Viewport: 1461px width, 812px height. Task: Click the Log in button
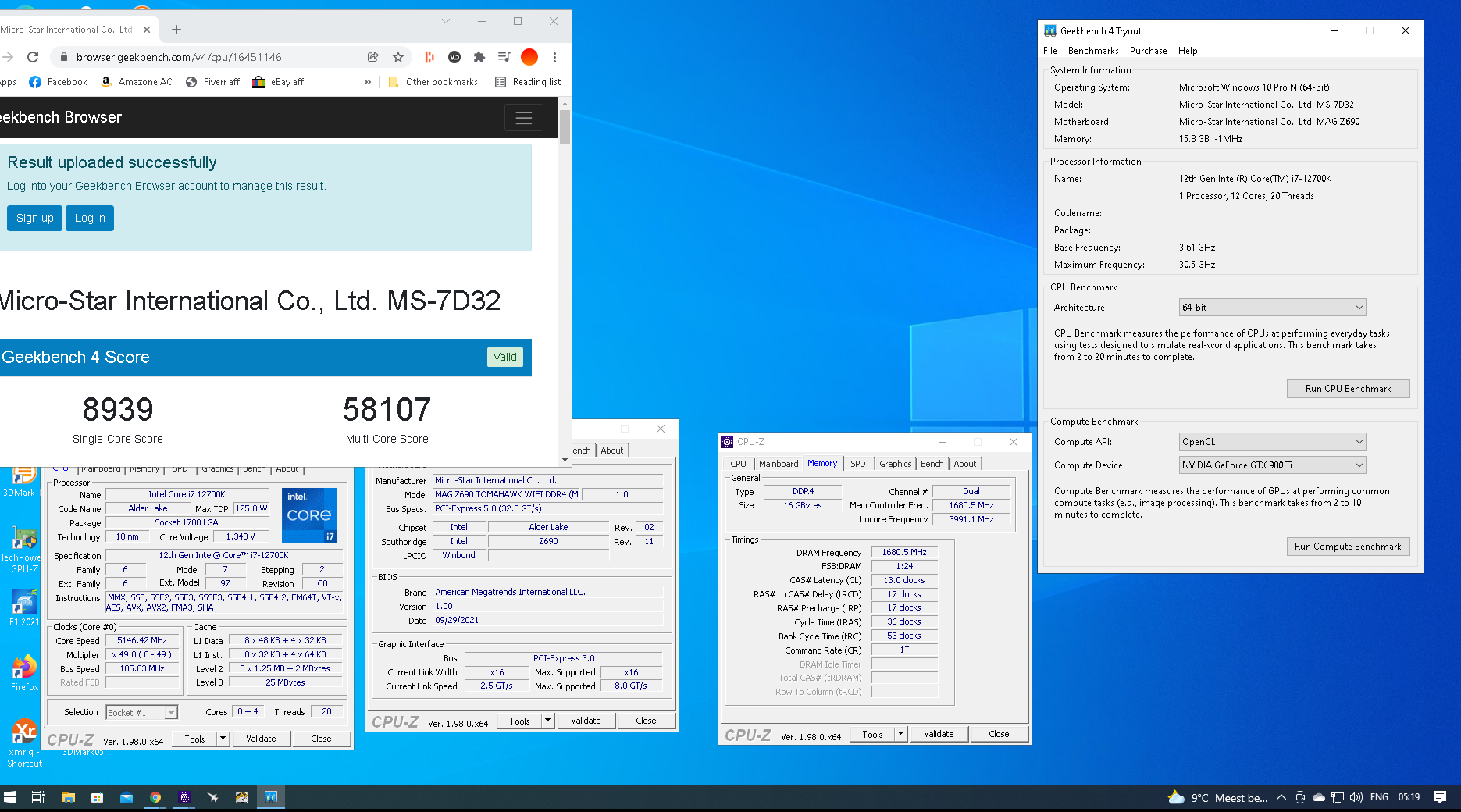coord(90,219)
